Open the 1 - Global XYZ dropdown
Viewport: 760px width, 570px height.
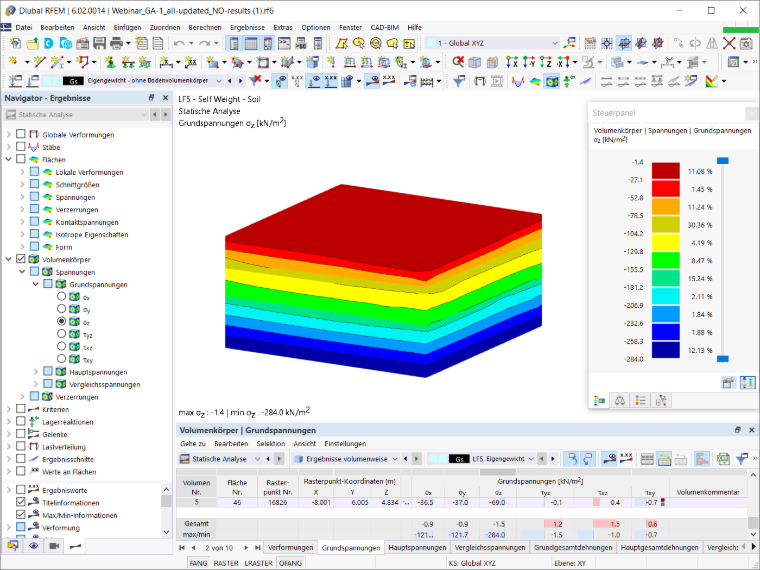(x=493, y=43)
